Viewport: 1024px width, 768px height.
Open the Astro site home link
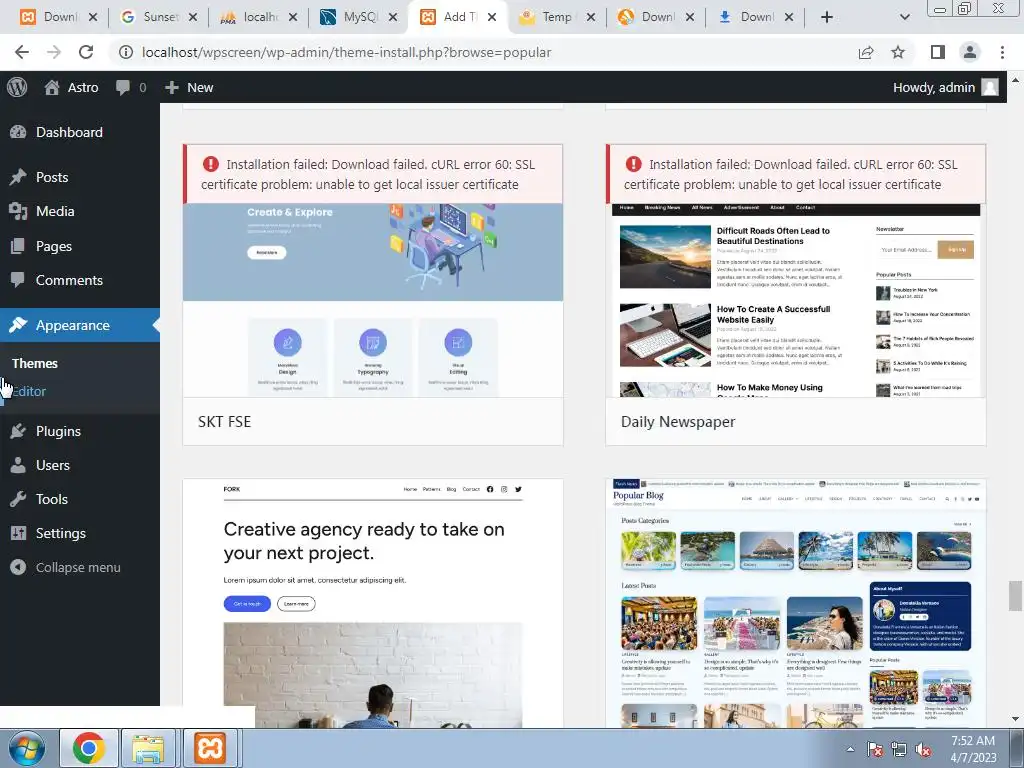[x=71, y=88]
